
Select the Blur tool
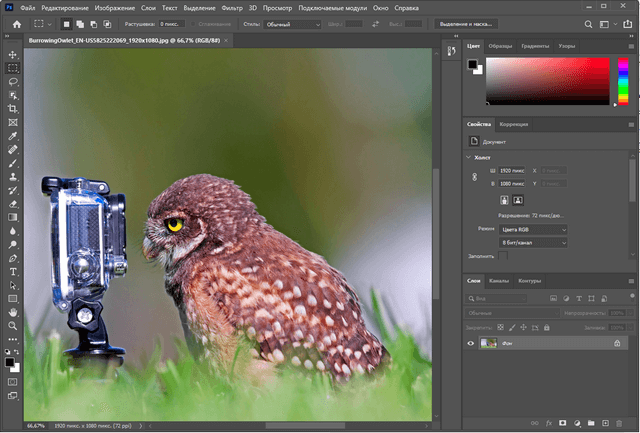click(13, 231)
